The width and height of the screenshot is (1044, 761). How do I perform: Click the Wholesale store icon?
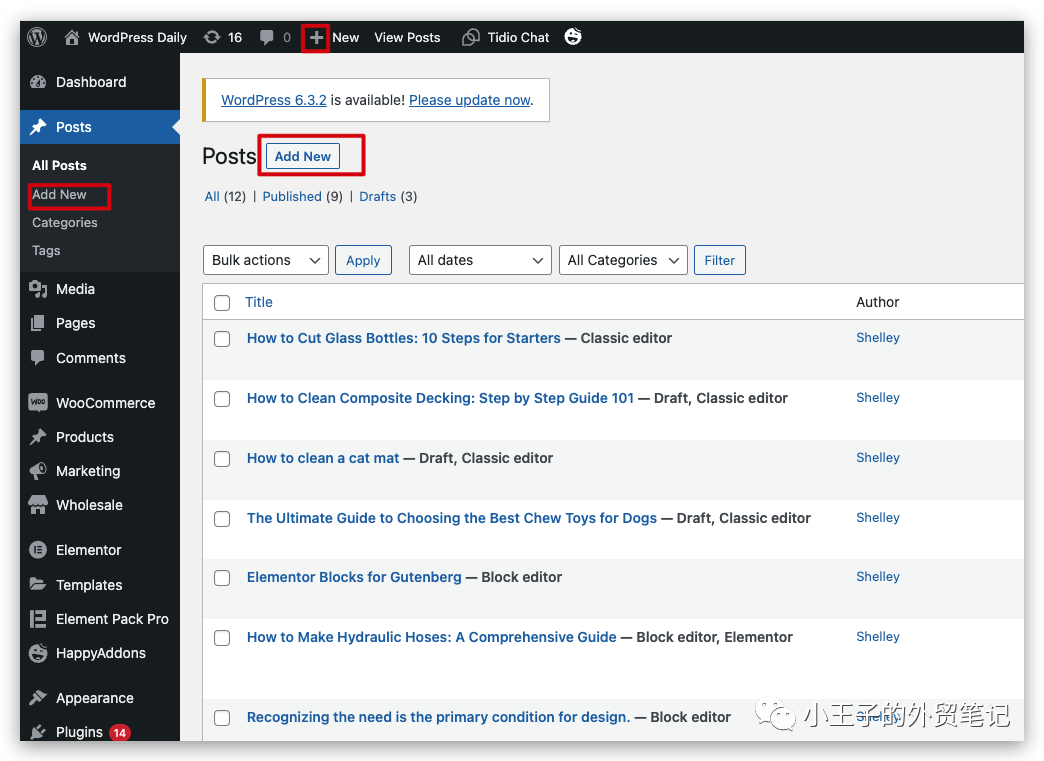click(x=38, y=505)
